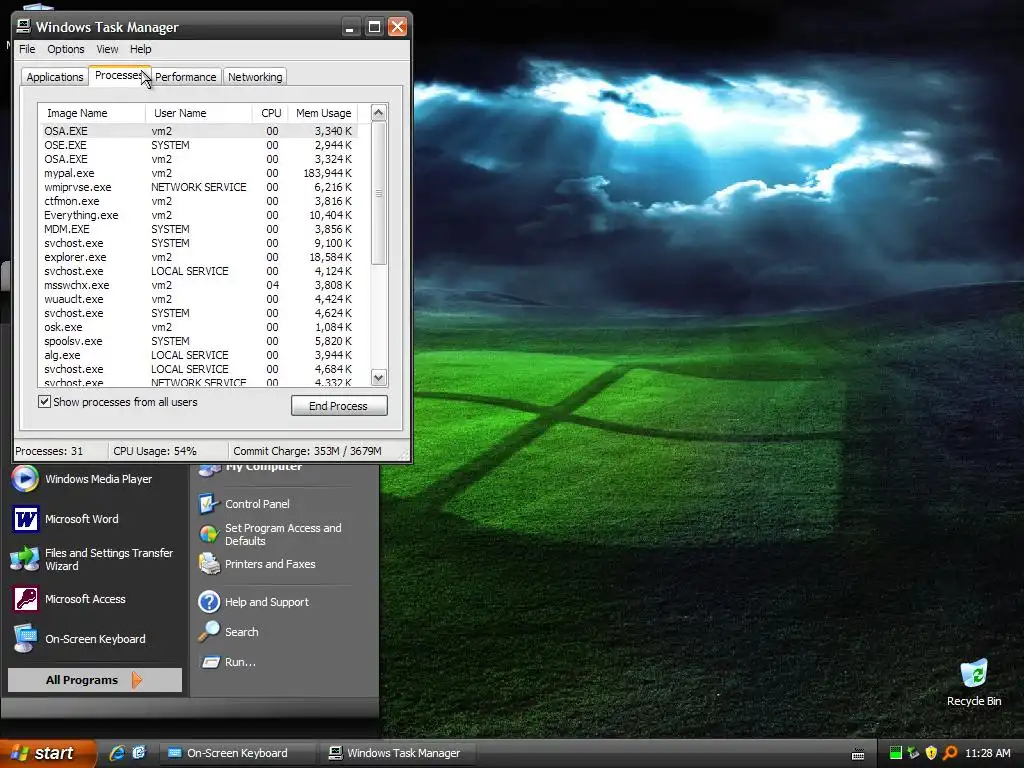Image resolution: width=1024 pixels, height=768 pixels.
Task: Select wmiprvse.exe process row
Action: [199, 187]
